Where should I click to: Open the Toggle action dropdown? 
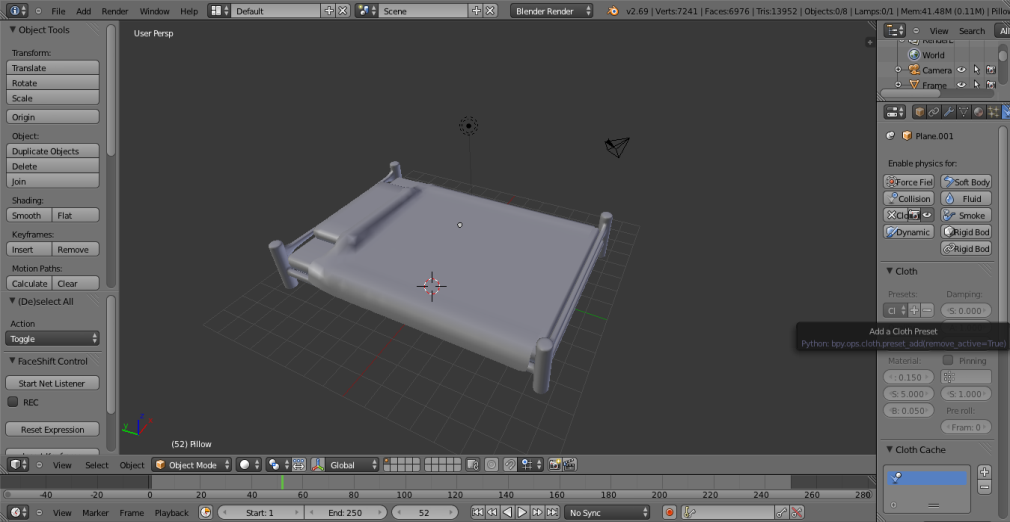point(52,338)
